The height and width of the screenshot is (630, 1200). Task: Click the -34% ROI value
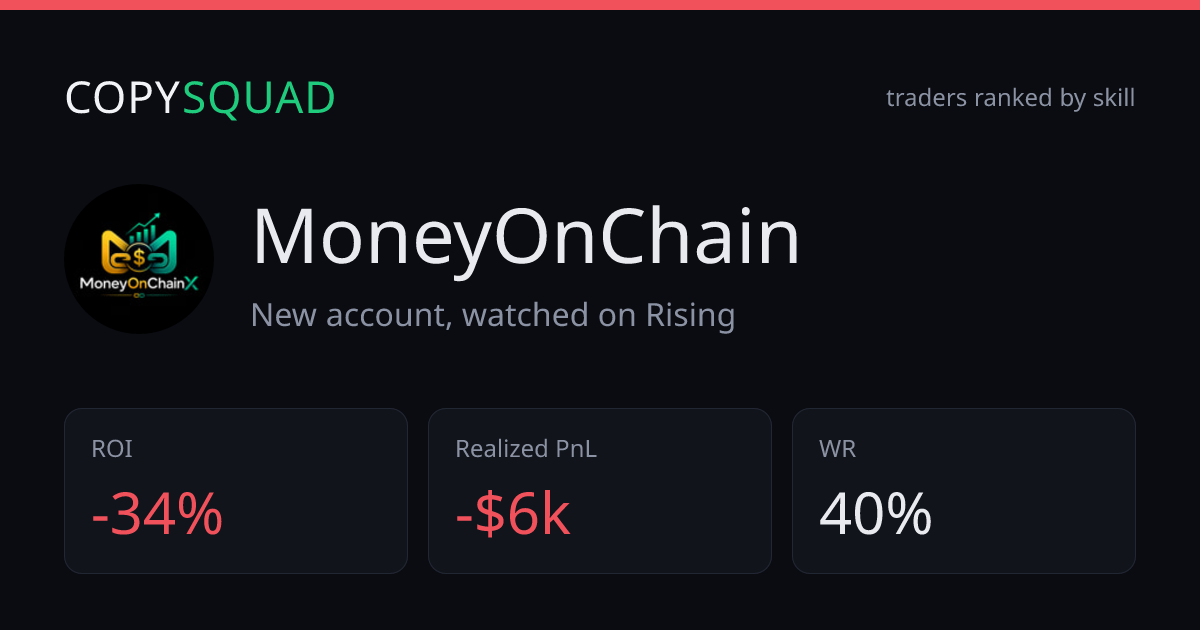pos(157,516)
